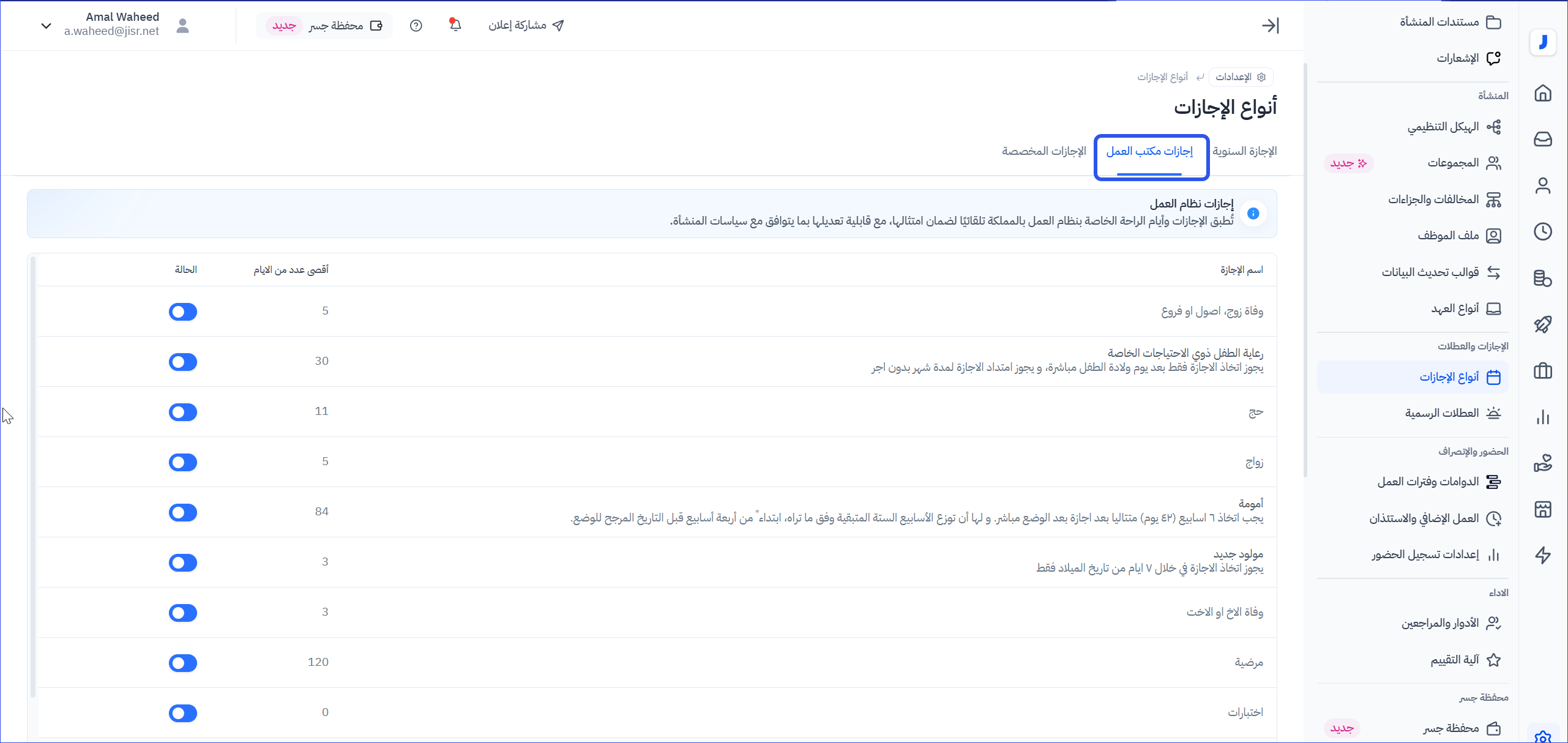Toggle the مرضية leave switch

click(x=183, y=663)
